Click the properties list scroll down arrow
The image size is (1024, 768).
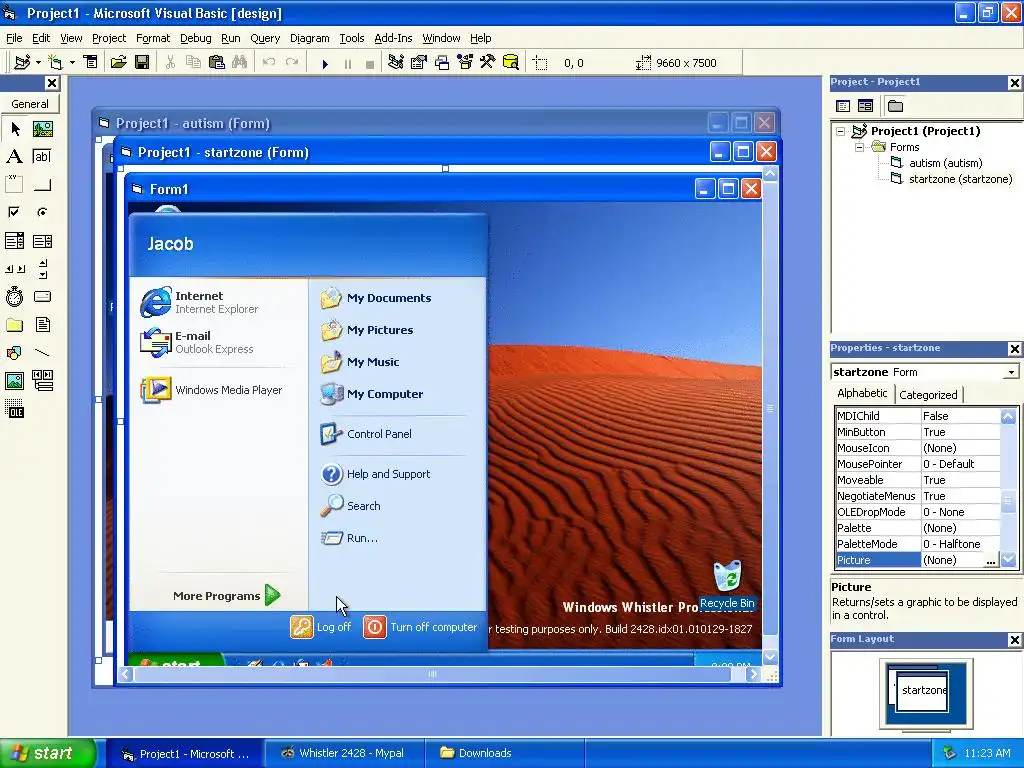point(1008,560)
